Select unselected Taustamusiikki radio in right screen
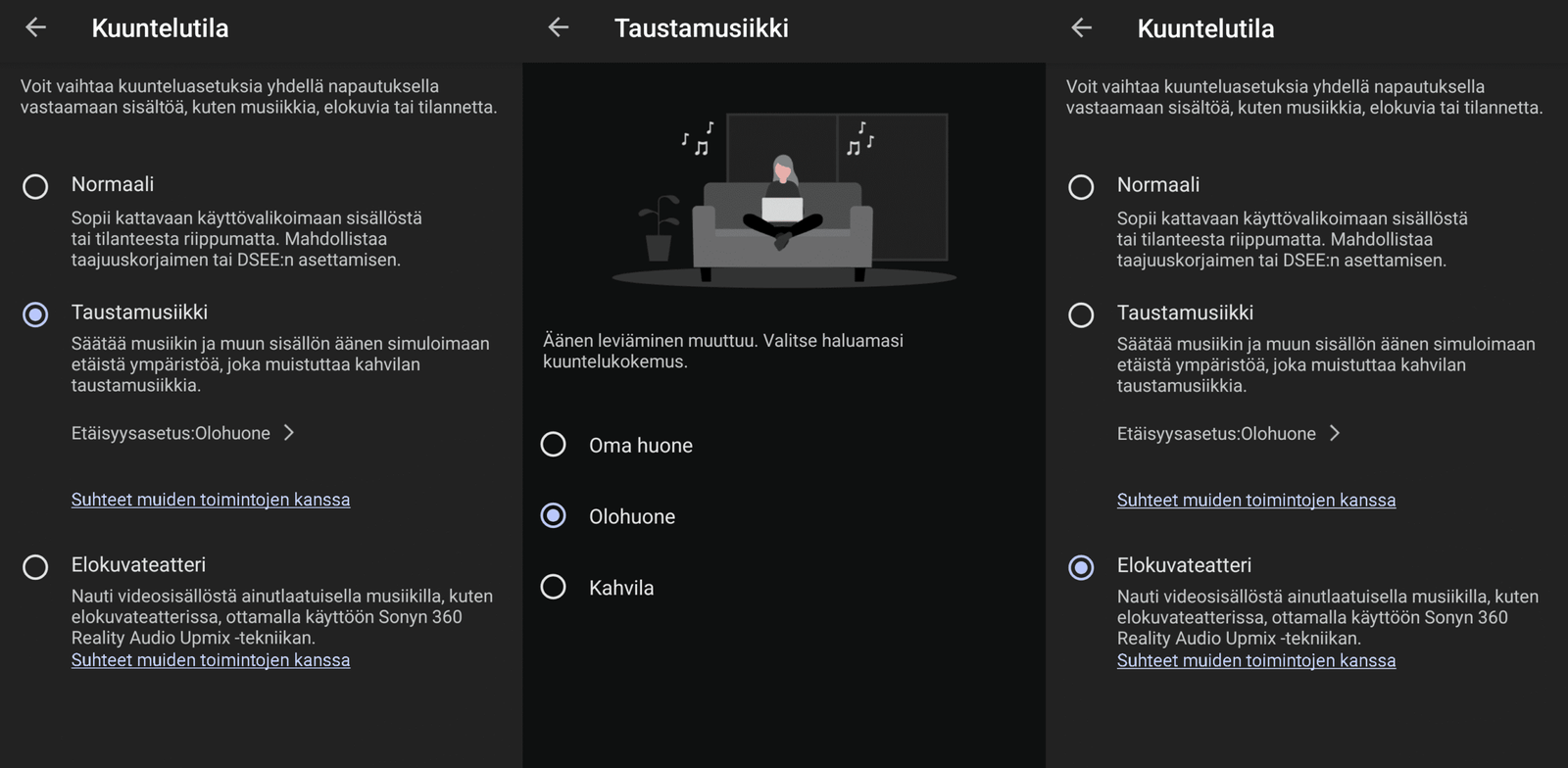This screenshot has width=1568, height=768. tap(1081, 314)
